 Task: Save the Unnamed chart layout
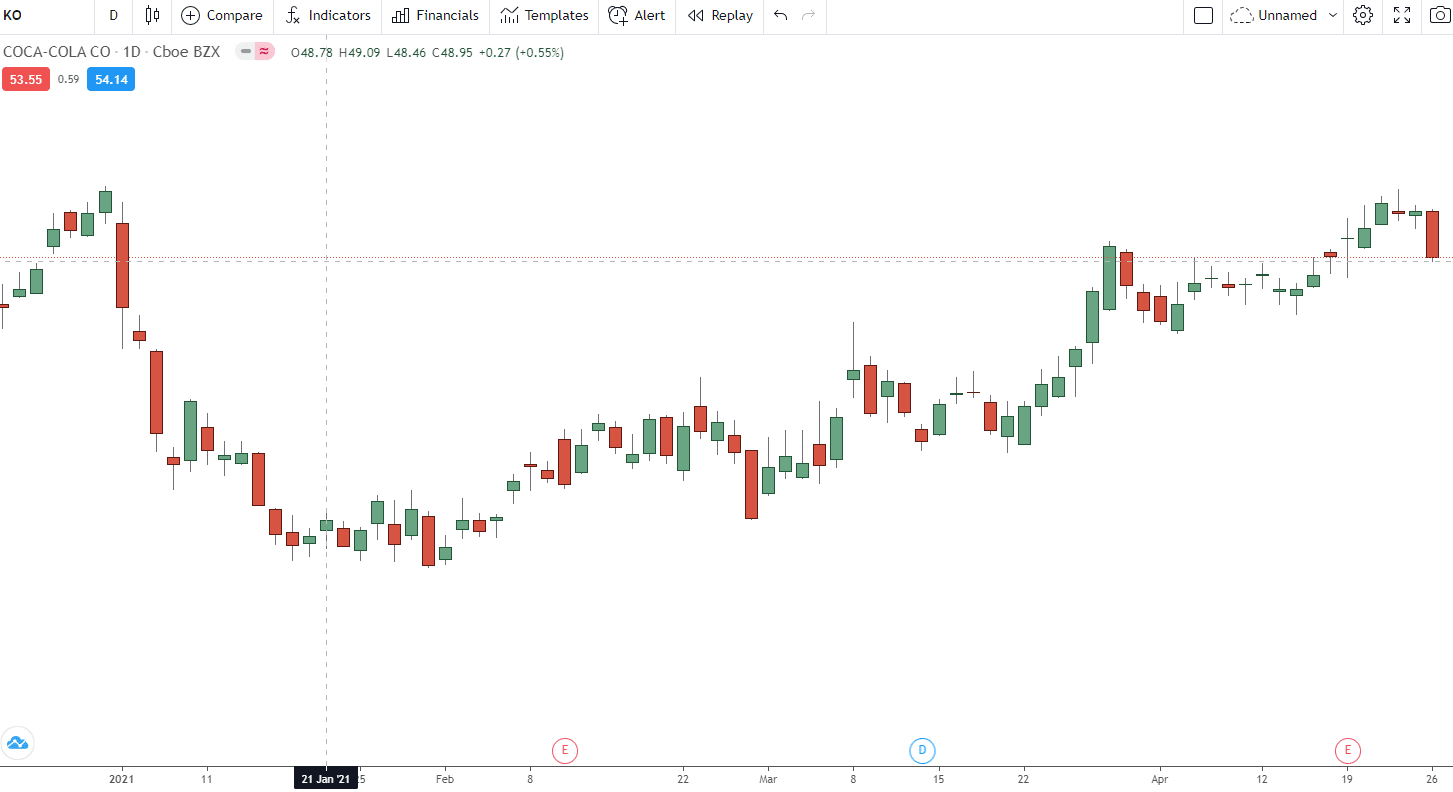click(1275, 15)
